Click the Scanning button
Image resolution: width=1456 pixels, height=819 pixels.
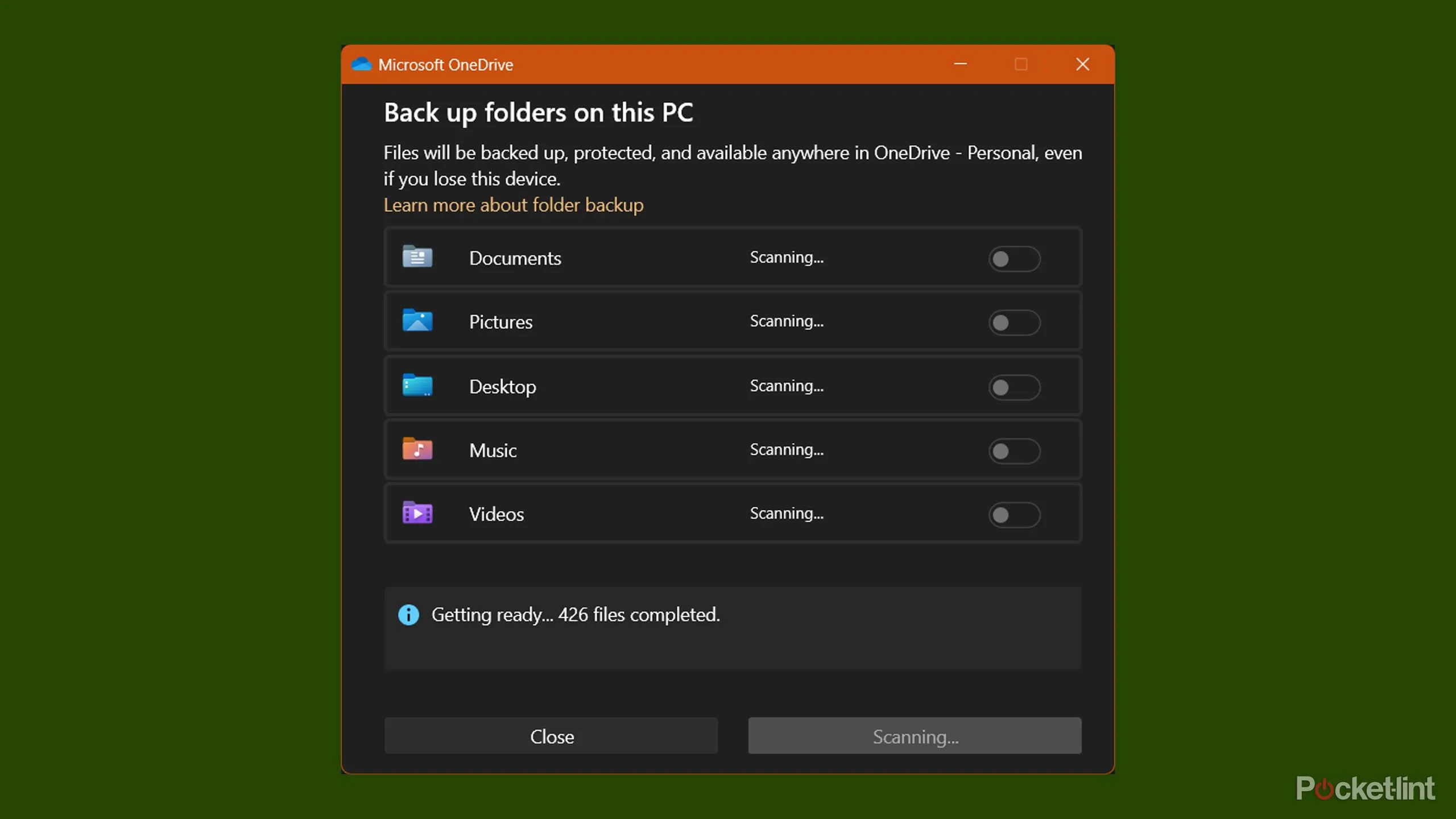[914, 736]
